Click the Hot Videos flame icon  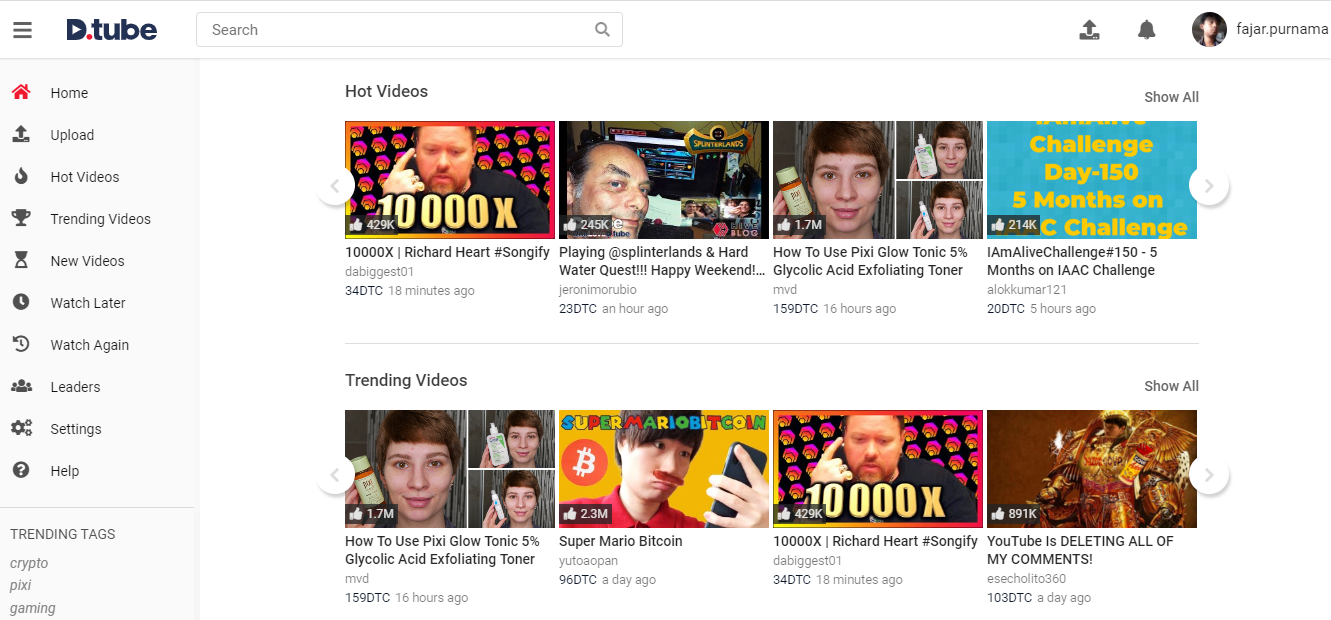pyautogui.click(x=21, y=176)
